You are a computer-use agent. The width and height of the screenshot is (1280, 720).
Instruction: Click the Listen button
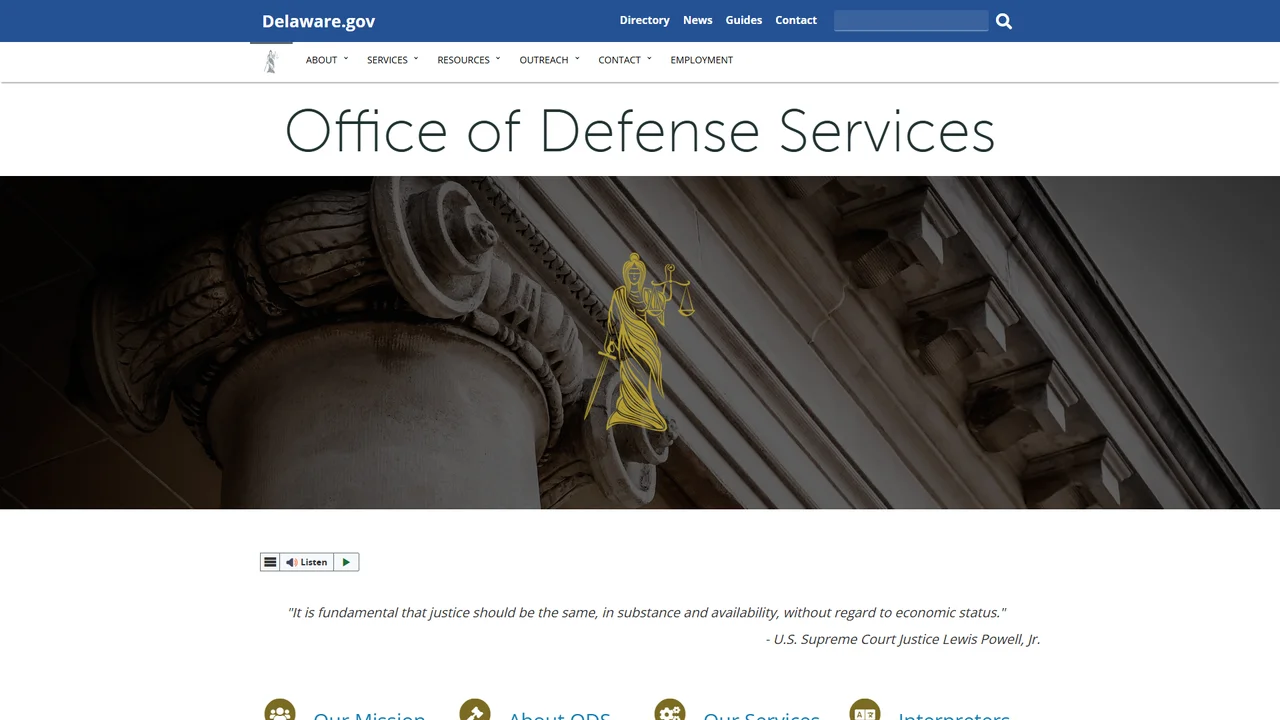307,562
